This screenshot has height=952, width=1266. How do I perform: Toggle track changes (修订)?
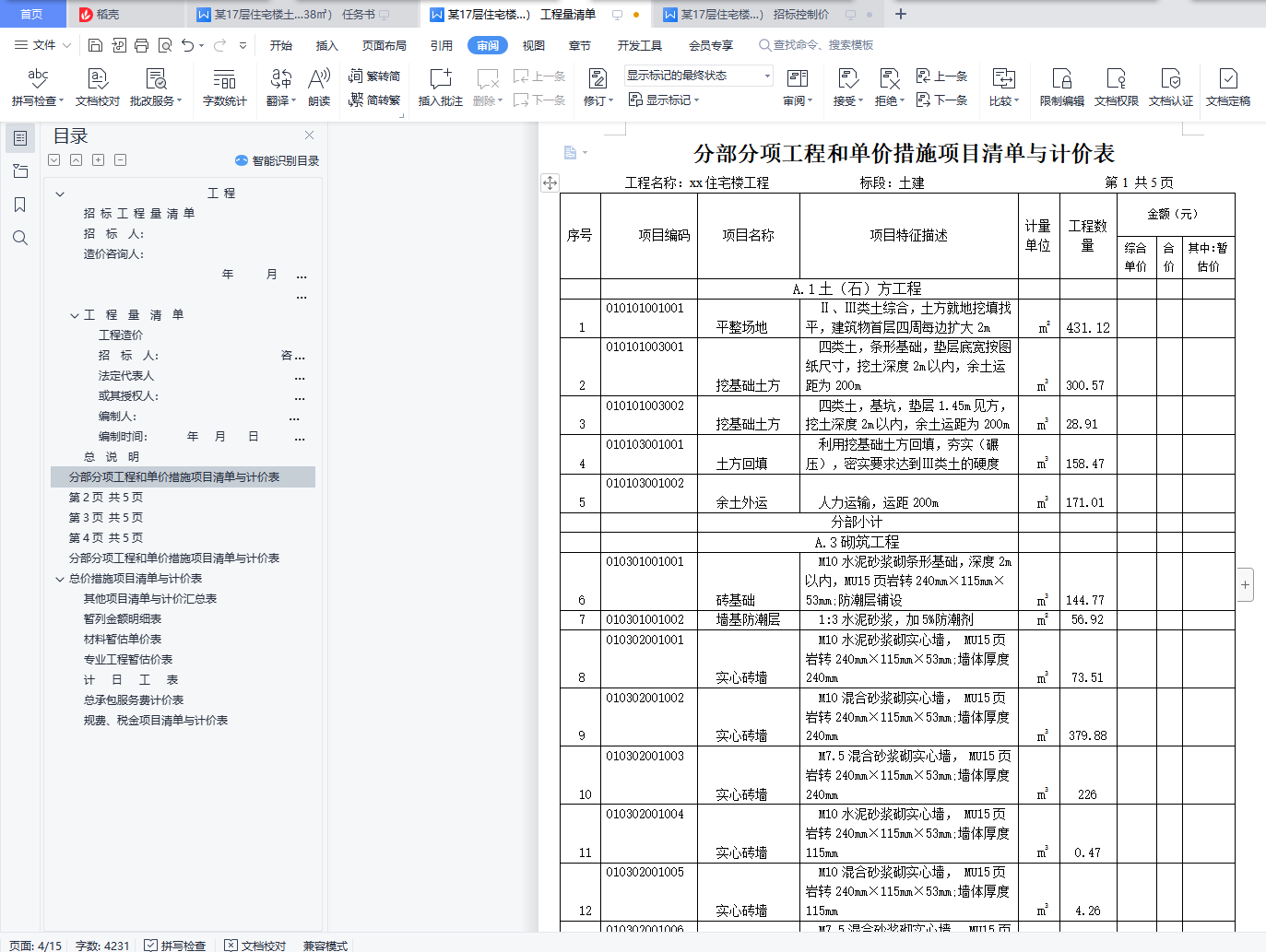pyautogui.click(x=598, y=88)
